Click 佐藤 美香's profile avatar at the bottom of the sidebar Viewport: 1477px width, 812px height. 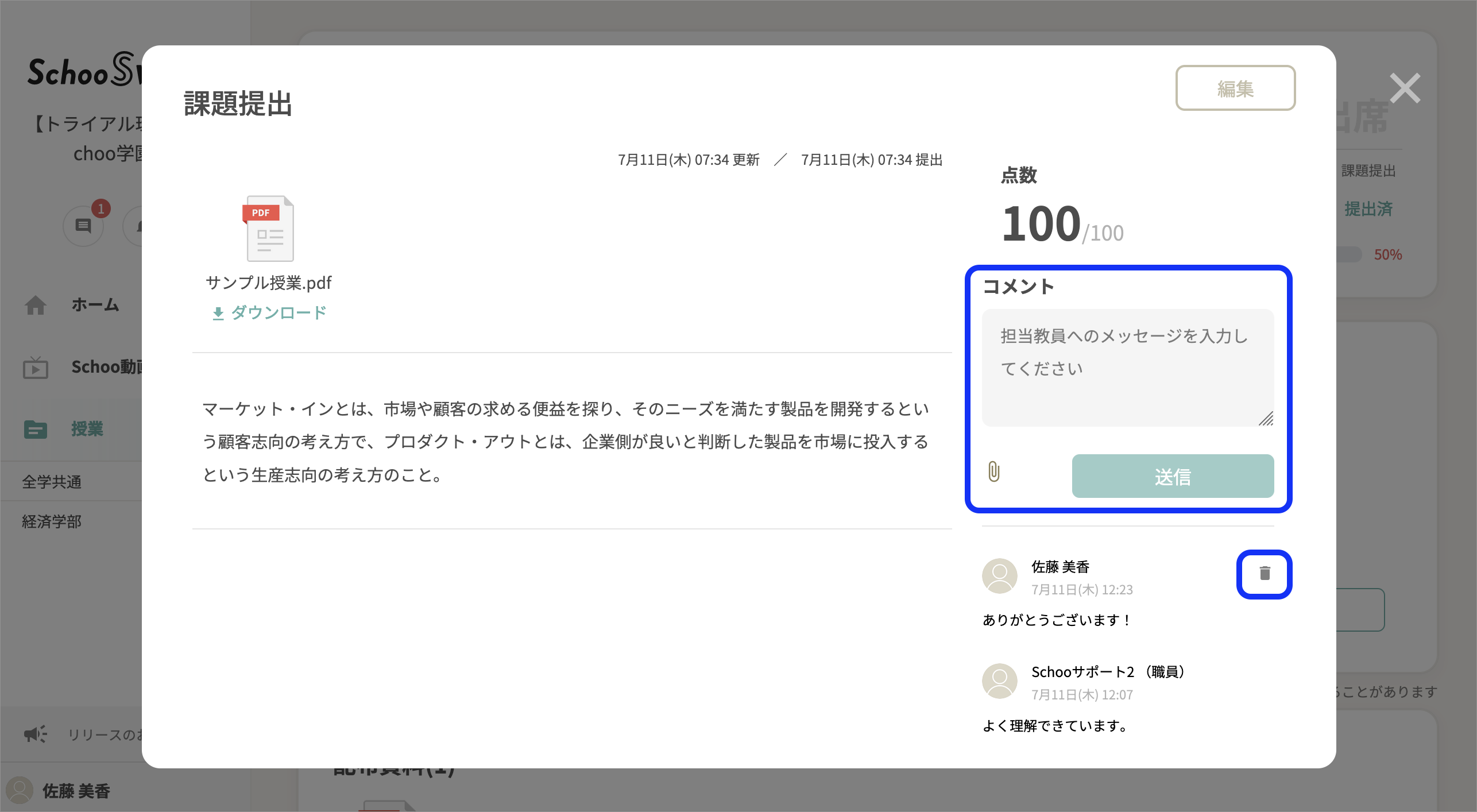click(x=20, y=790)
